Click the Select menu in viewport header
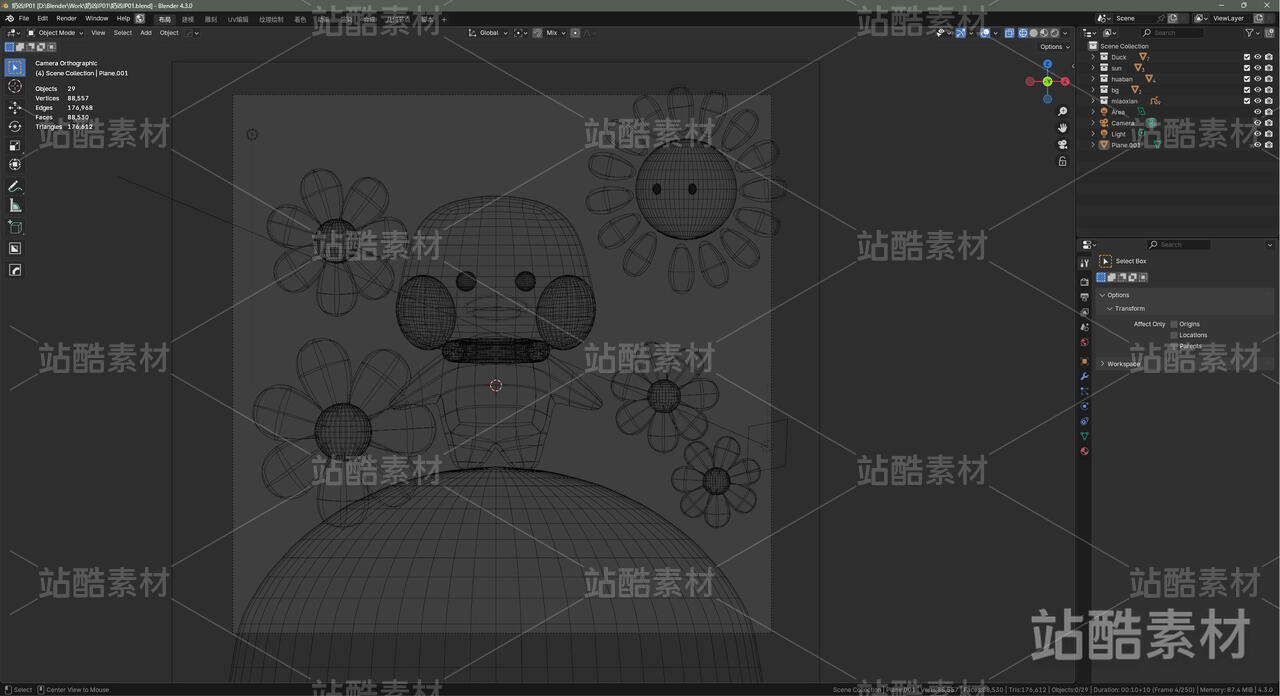This screenshot has width=1280, height=696. [122, 33]
